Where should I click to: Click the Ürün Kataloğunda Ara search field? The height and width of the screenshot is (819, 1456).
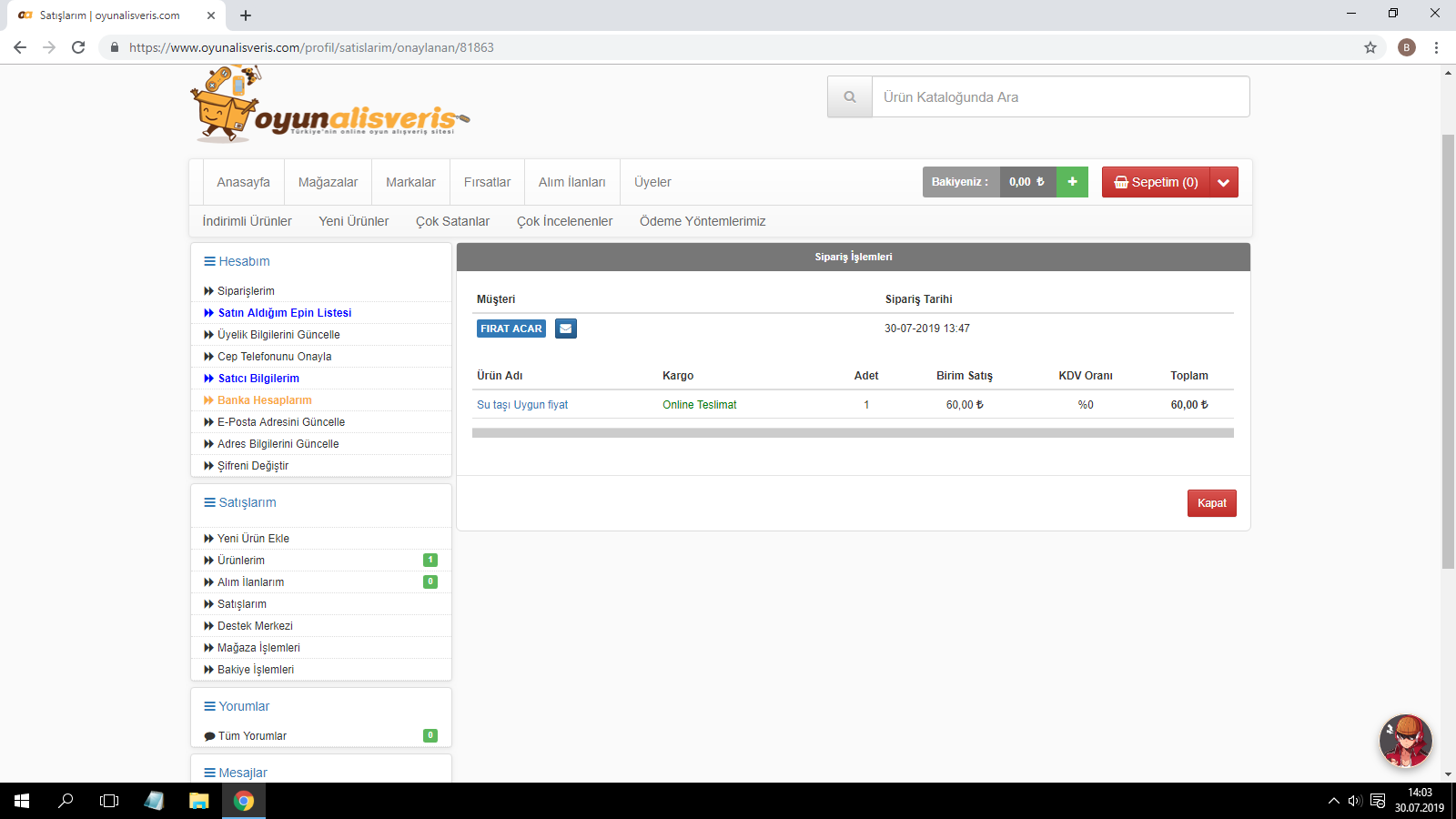click(1060, 97)
